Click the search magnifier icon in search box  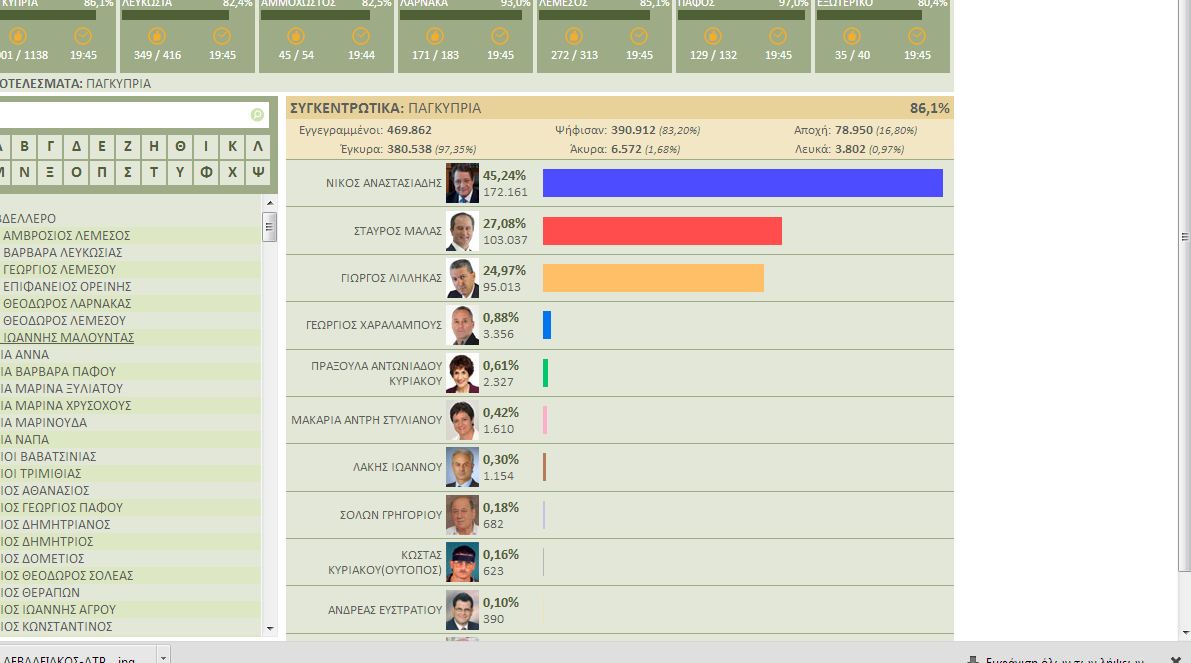(x=257, y=115)
